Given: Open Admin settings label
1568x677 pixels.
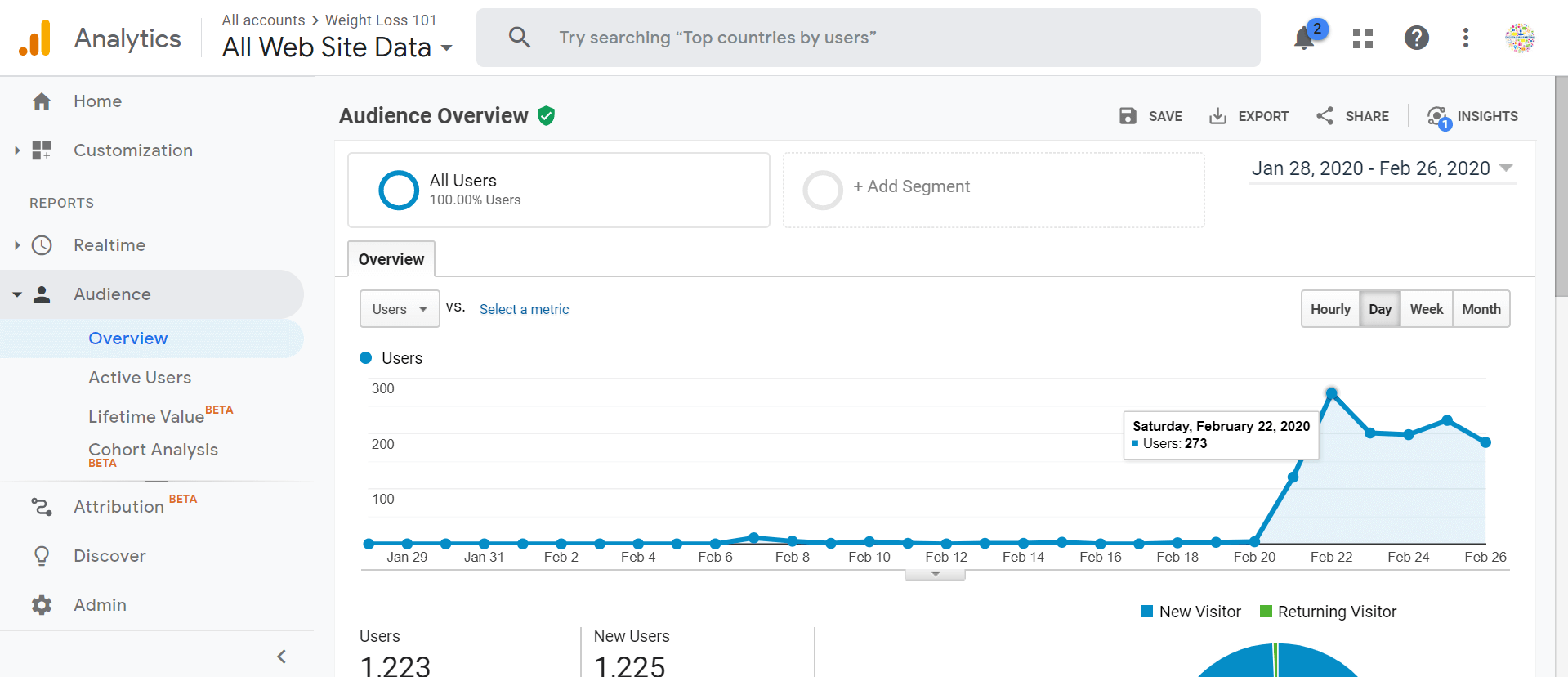Looking at the screenshot, I should click(100, 605).
